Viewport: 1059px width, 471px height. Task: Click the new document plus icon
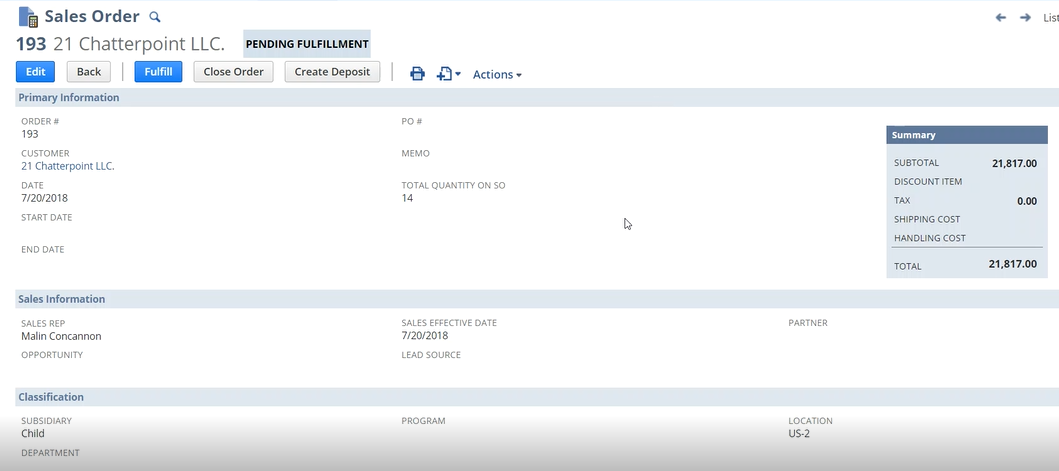(x=444, y=74)
